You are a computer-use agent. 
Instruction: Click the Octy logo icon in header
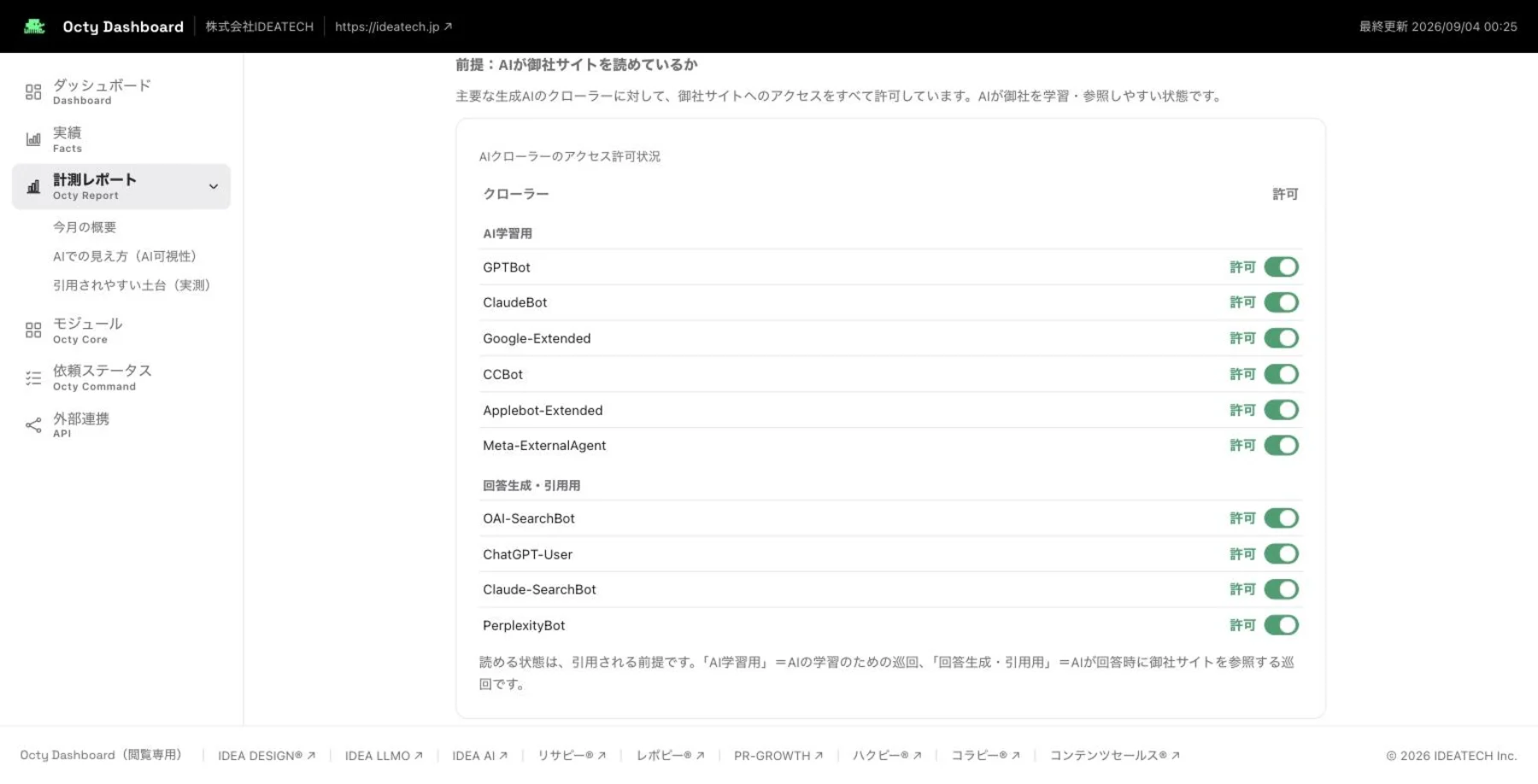(x=34, y=26)
